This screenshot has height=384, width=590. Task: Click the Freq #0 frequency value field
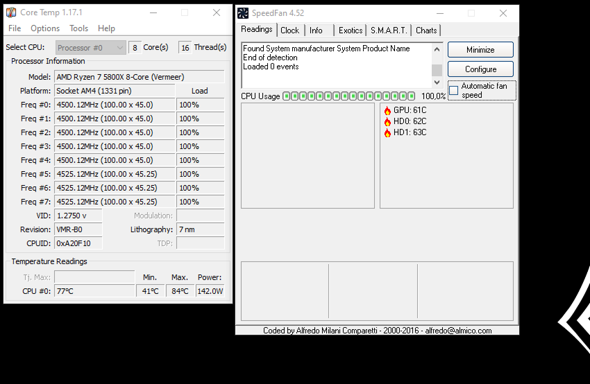pos(115,105)
